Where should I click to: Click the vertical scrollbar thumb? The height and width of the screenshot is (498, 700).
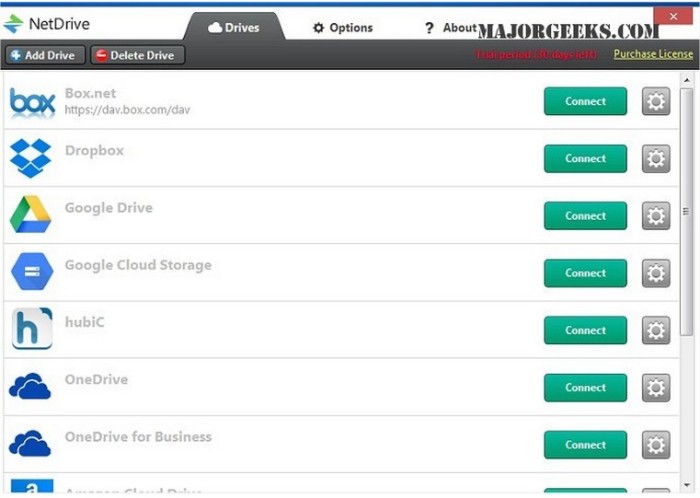tap(687, 212)
